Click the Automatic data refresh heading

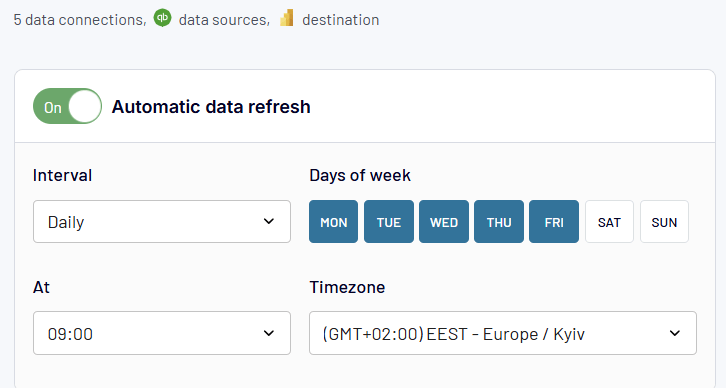(x=211, y=106)
